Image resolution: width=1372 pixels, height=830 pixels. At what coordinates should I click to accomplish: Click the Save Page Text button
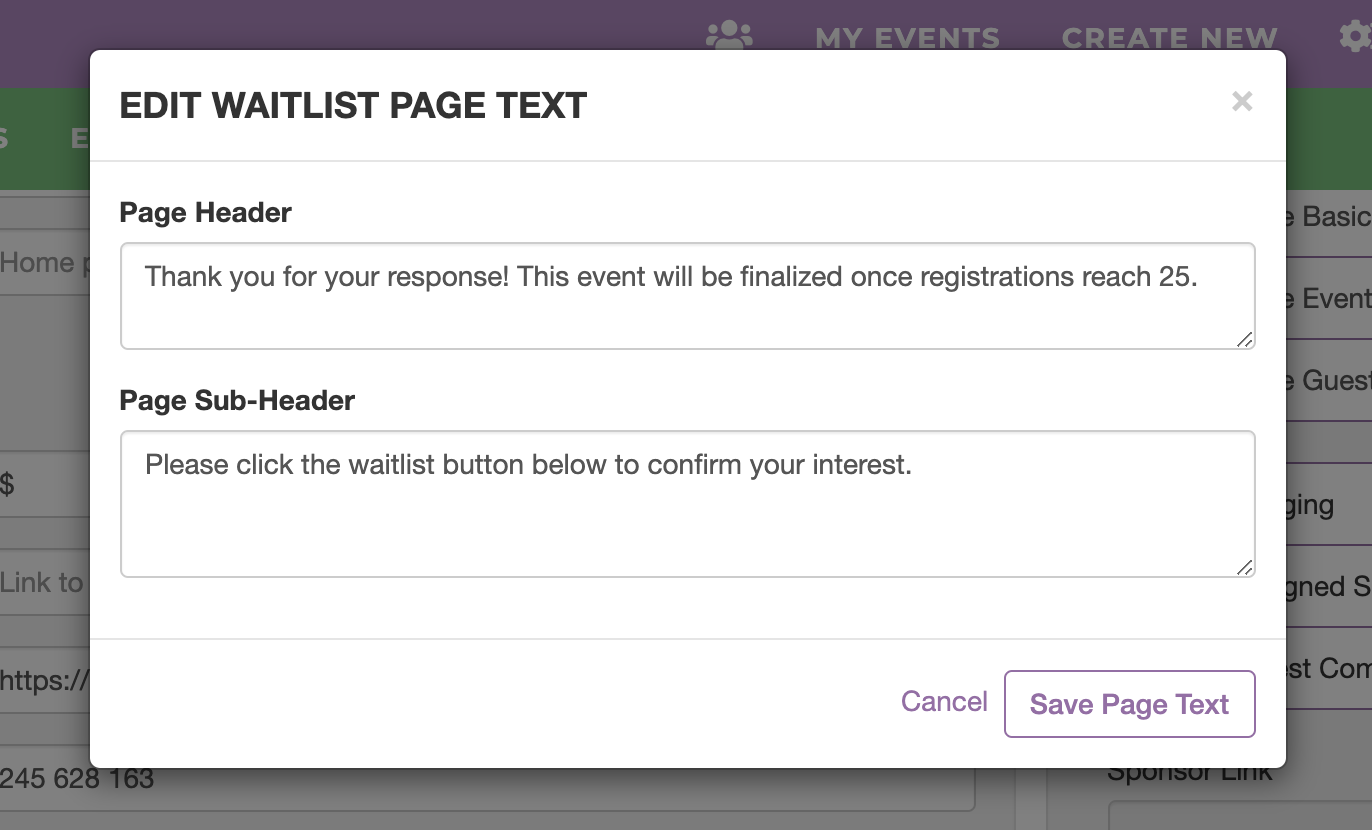pyautogui.click(x=1129, y=704)
